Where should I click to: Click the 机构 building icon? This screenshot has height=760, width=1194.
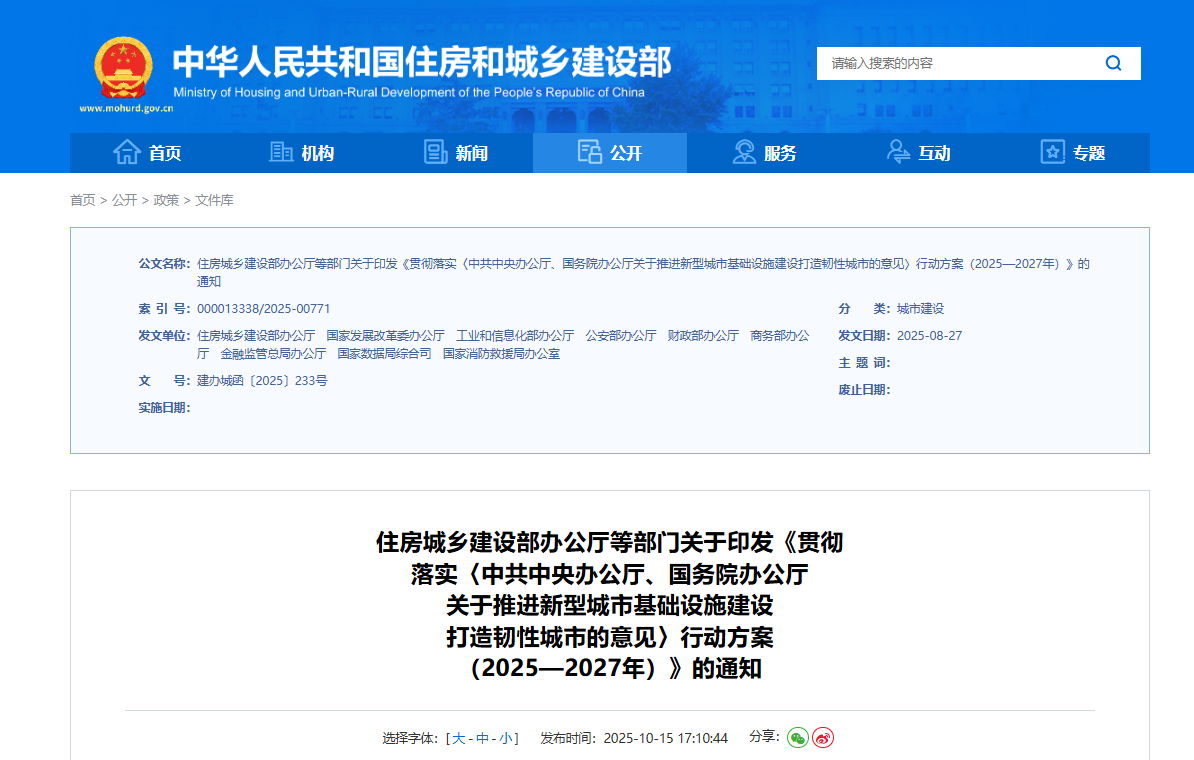[281, 152]
